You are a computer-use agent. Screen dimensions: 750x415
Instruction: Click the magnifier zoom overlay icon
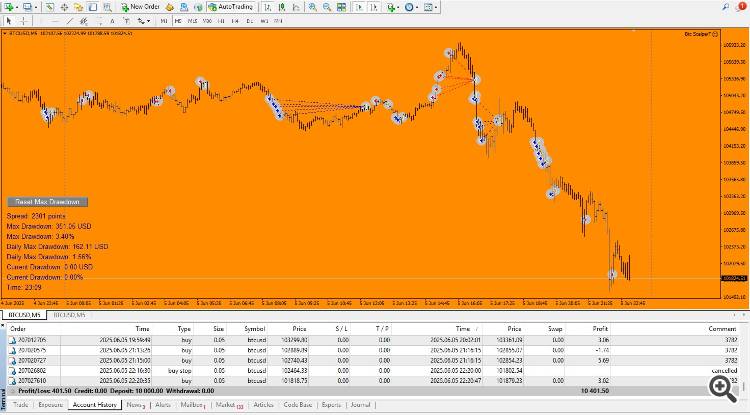(x=723, y=388)
